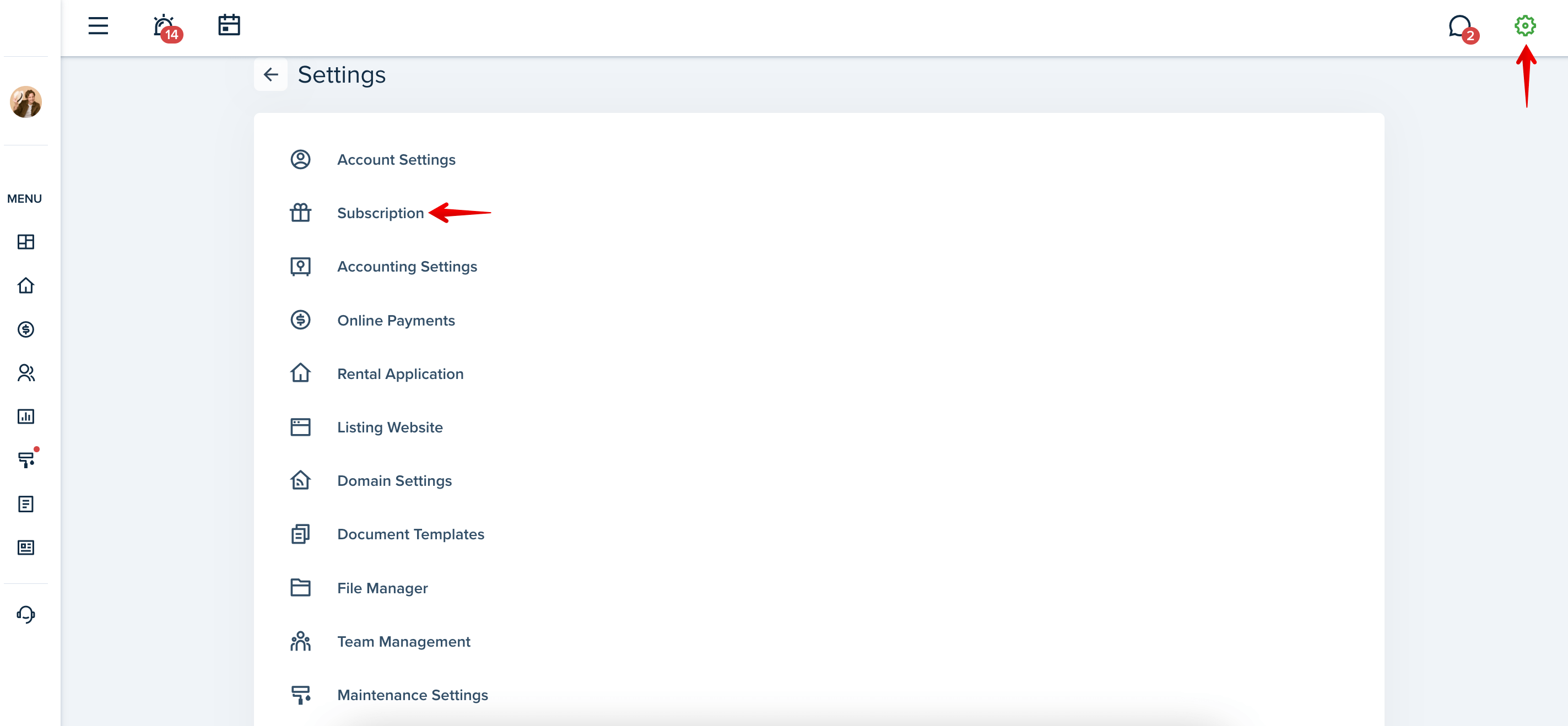Open the reports bar chart icon in sidebar
Image resolution: width=1568 pixels, height=726 pixels.
[x=25, y=416]
